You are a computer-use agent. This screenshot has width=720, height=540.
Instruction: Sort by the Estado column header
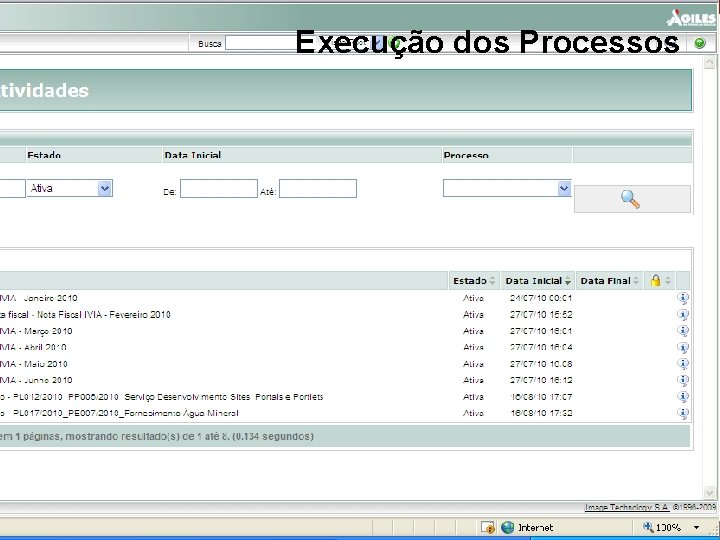pyautogui.click(x=474, y=281)
